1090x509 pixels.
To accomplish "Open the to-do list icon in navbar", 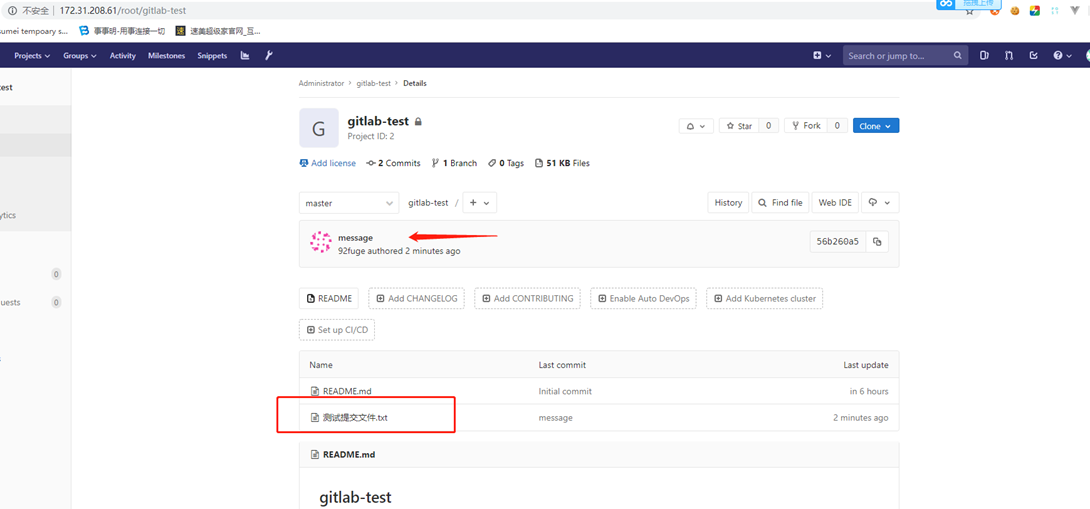I will point(1033,56).
